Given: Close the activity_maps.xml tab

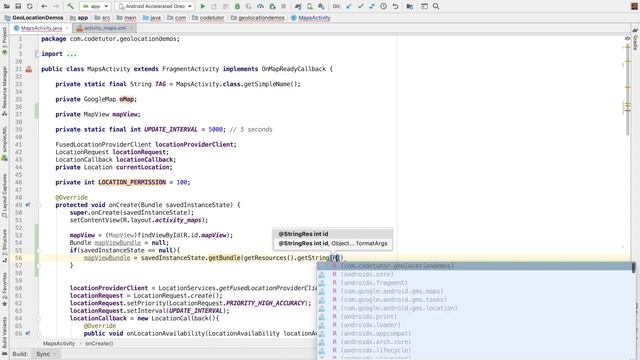Looking at the screenshot, I should (131, 28).
